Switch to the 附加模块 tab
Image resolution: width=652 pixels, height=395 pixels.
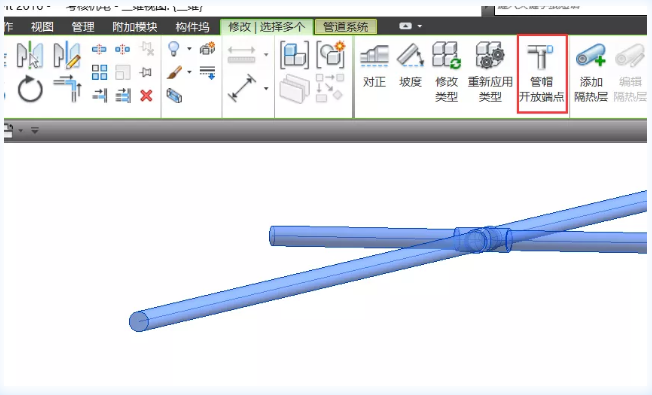[135, 27]
